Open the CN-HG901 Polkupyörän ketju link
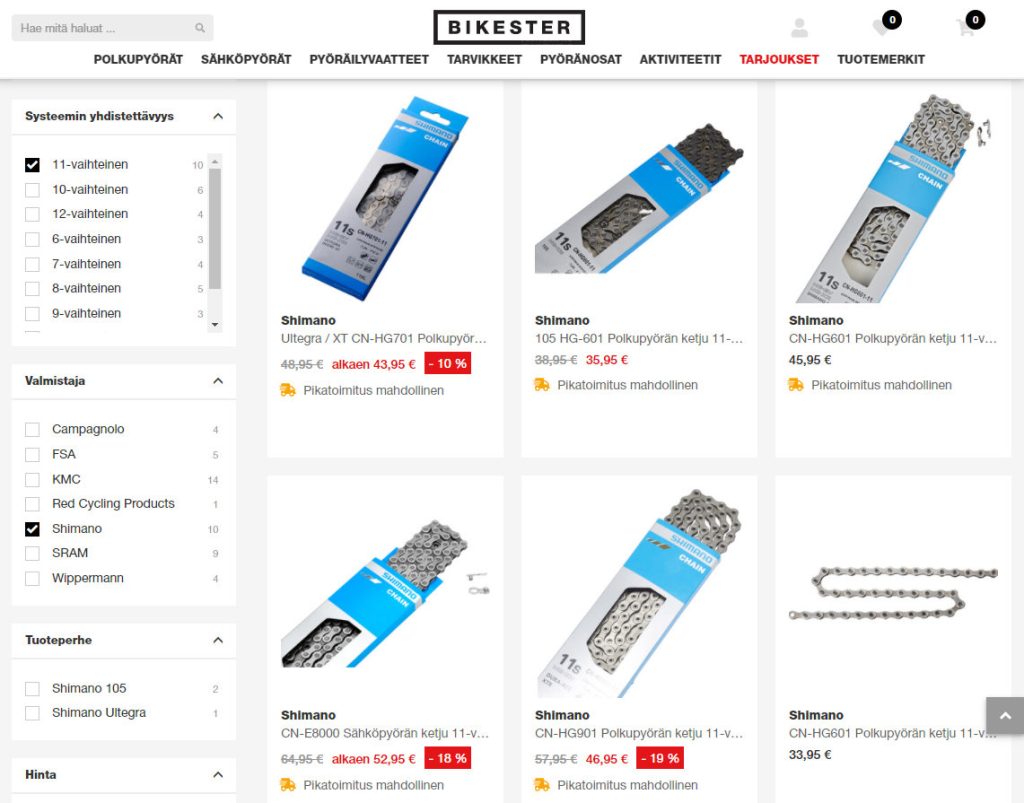Image resolution: width=1024 pixels, height=803 pixels. 638,733
